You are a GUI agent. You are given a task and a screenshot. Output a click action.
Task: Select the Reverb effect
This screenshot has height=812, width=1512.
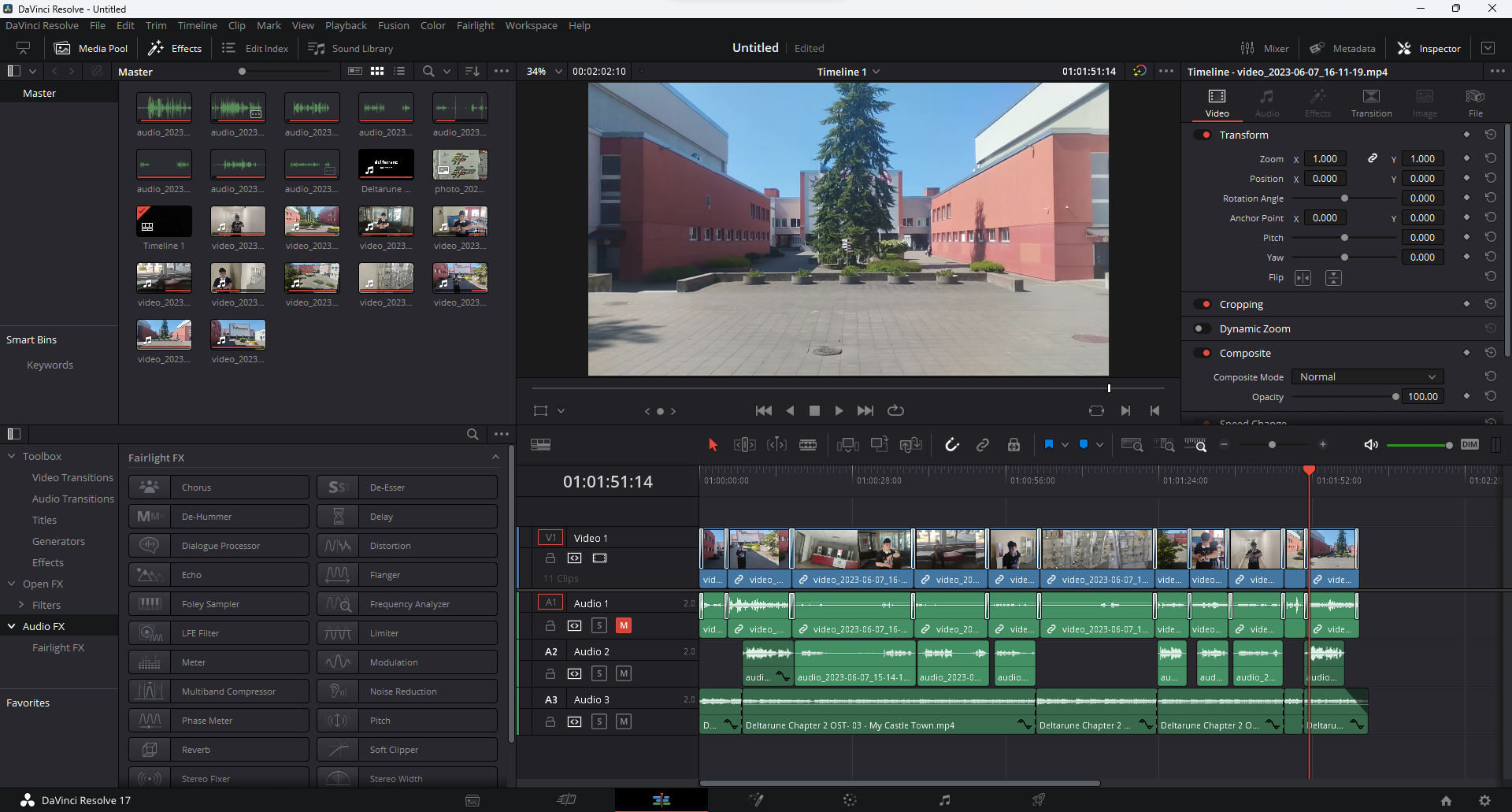pos(219,750)
